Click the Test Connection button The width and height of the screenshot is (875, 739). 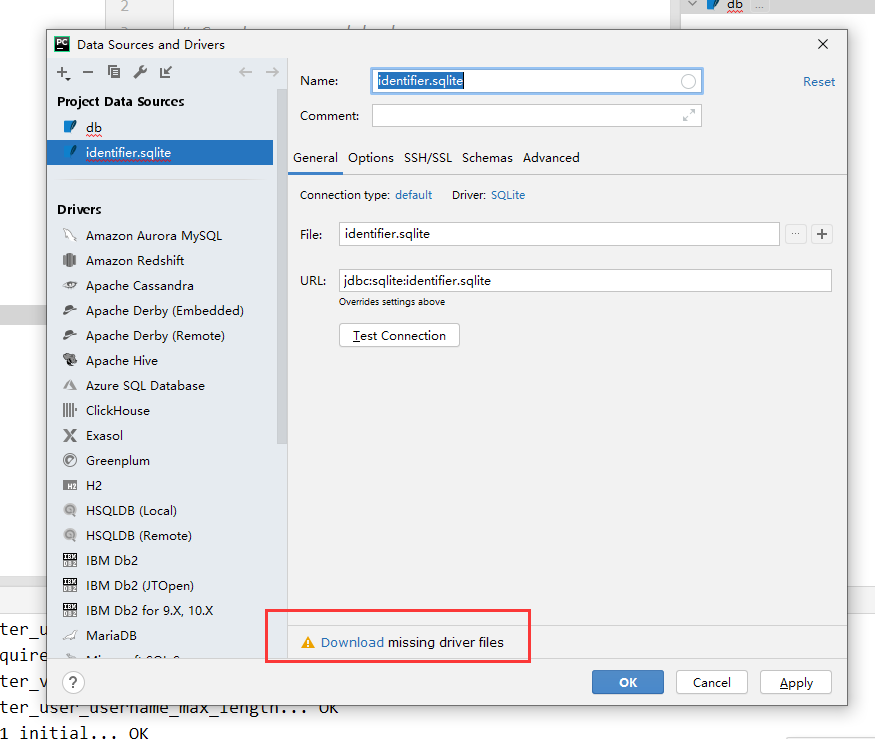pyautogui.click(x=399, y=335)
